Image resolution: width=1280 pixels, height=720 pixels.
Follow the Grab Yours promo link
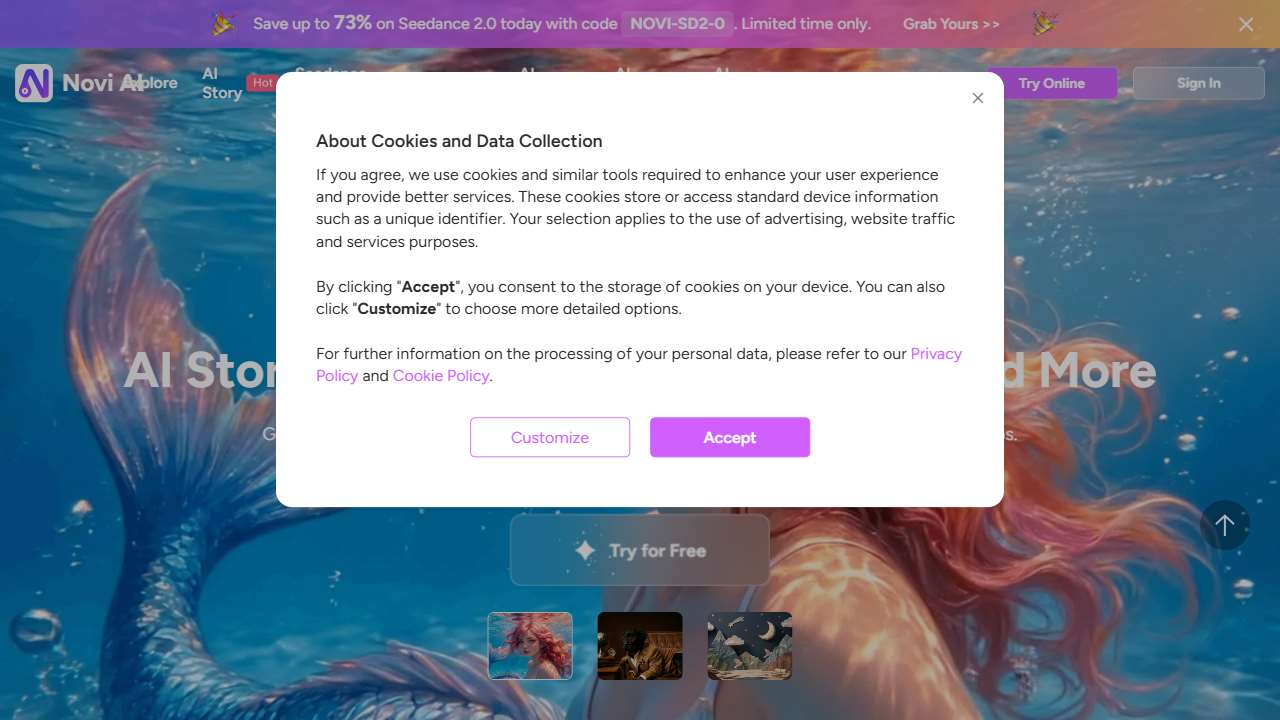tap(951, 24)
